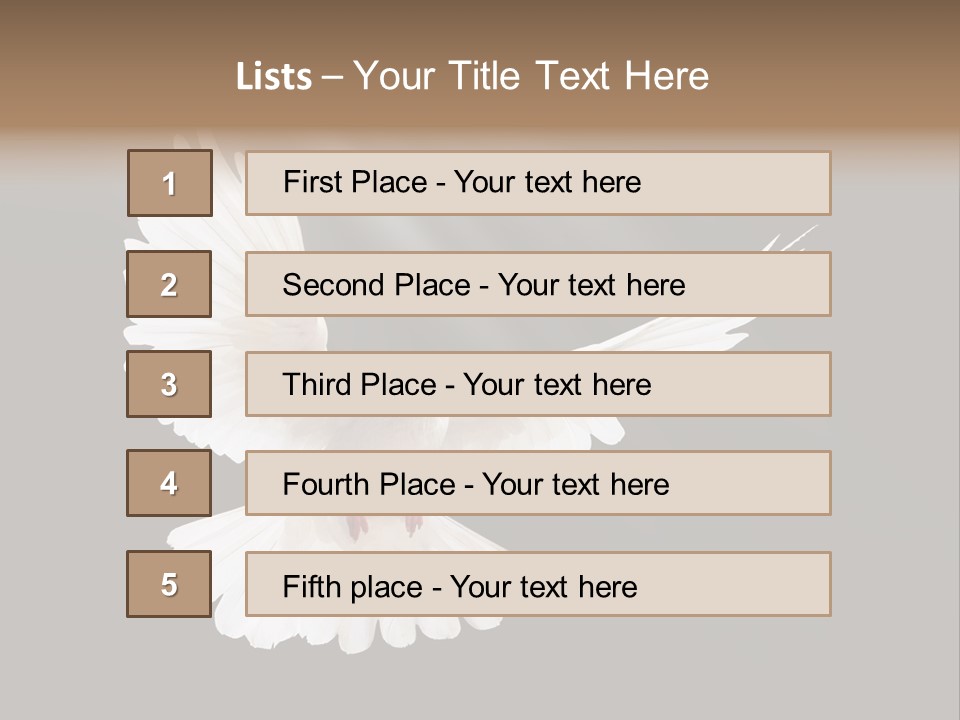Select the number 4 box
This screenshot has height=720, width=960.
point(169,483)
